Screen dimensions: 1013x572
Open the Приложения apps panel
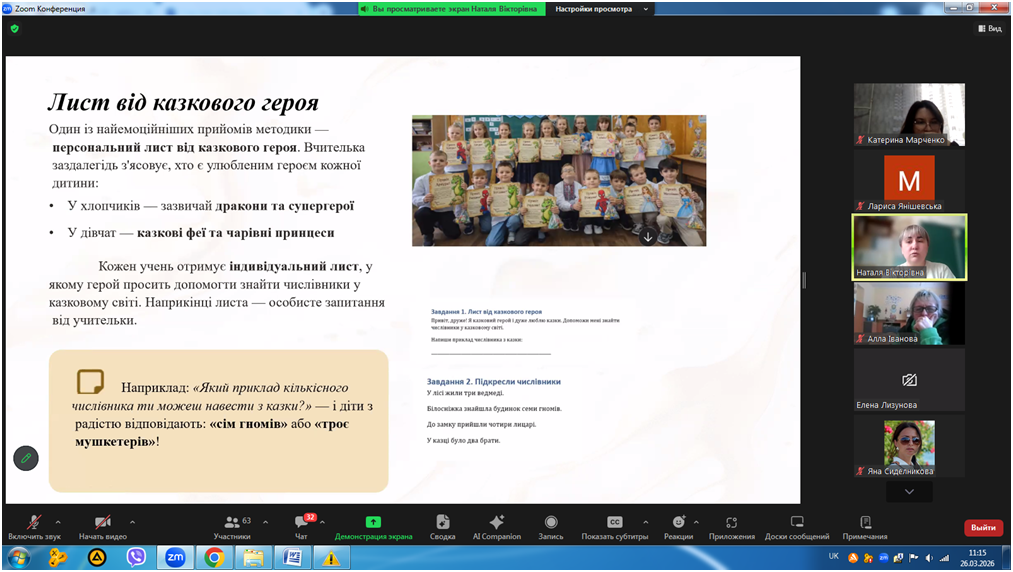pos(732,526)
